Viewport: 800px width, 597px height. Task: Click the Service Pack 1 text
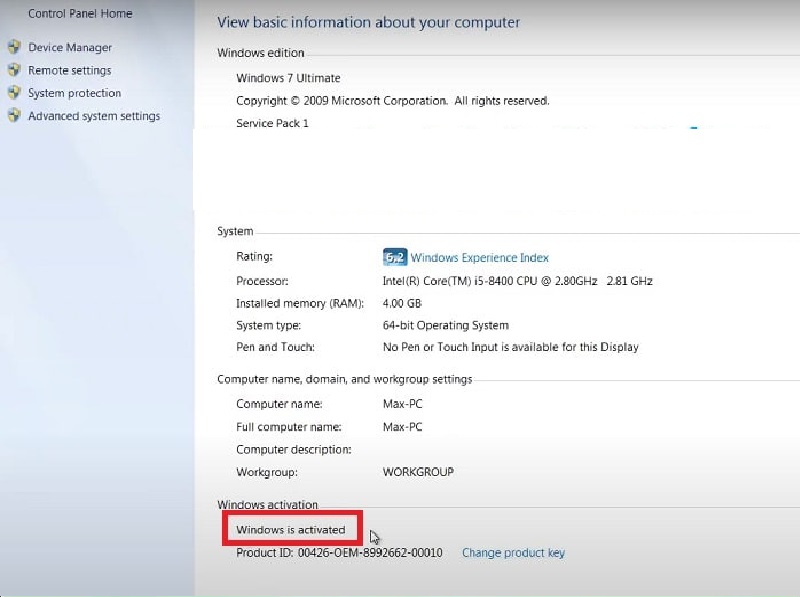272,123
